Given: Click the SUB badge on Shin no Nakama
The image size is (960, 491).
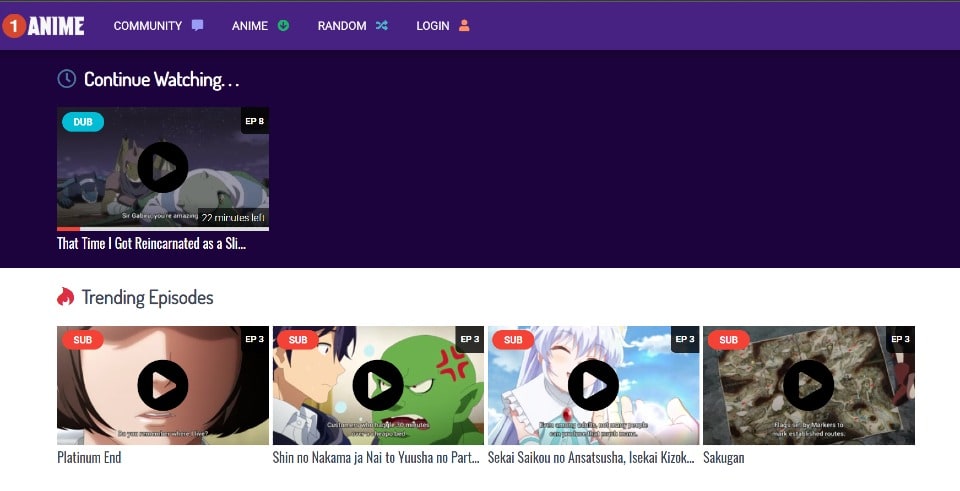Looking at the screenshot, I should [298, 340].
